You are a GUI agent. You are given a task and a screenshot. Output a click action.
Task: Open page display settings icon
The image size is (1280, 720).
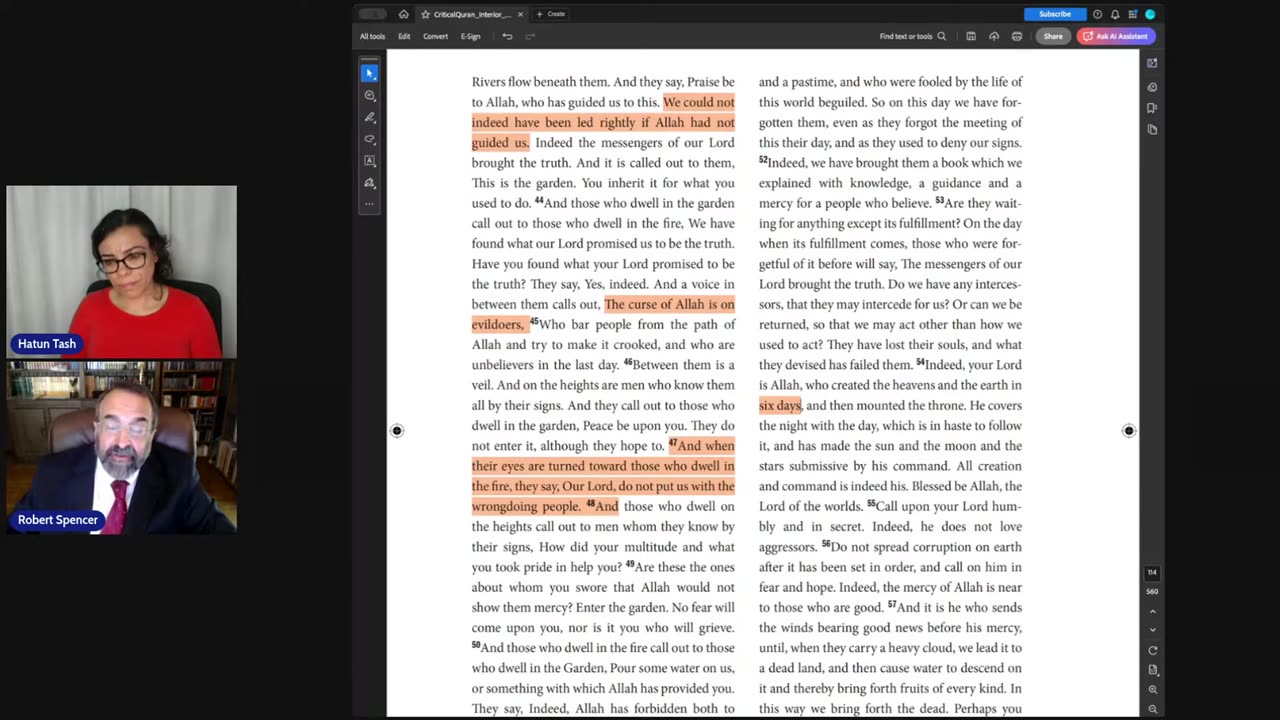(1152, 670)
